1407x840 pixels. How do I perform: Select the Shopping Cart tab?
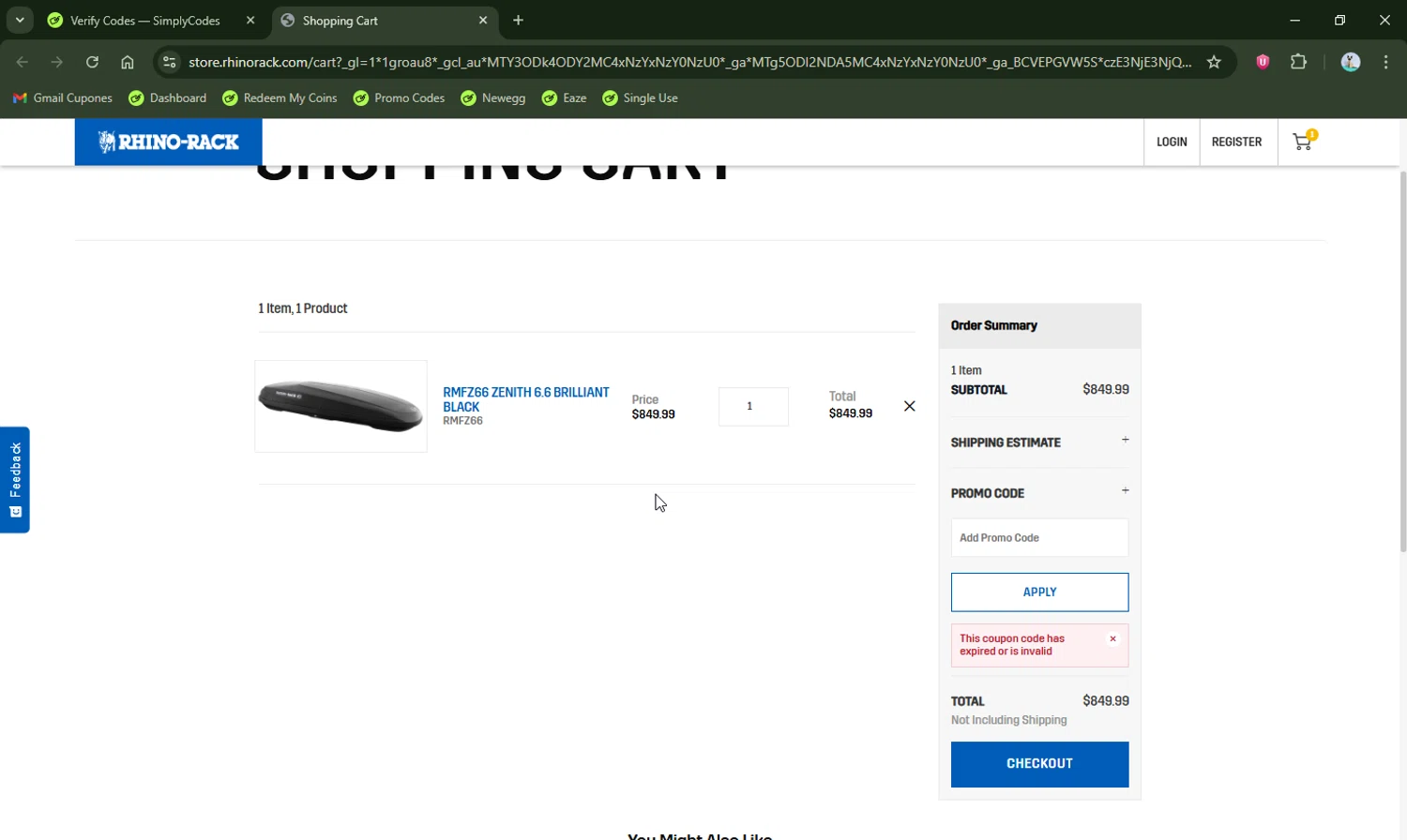tap(340, 20)
